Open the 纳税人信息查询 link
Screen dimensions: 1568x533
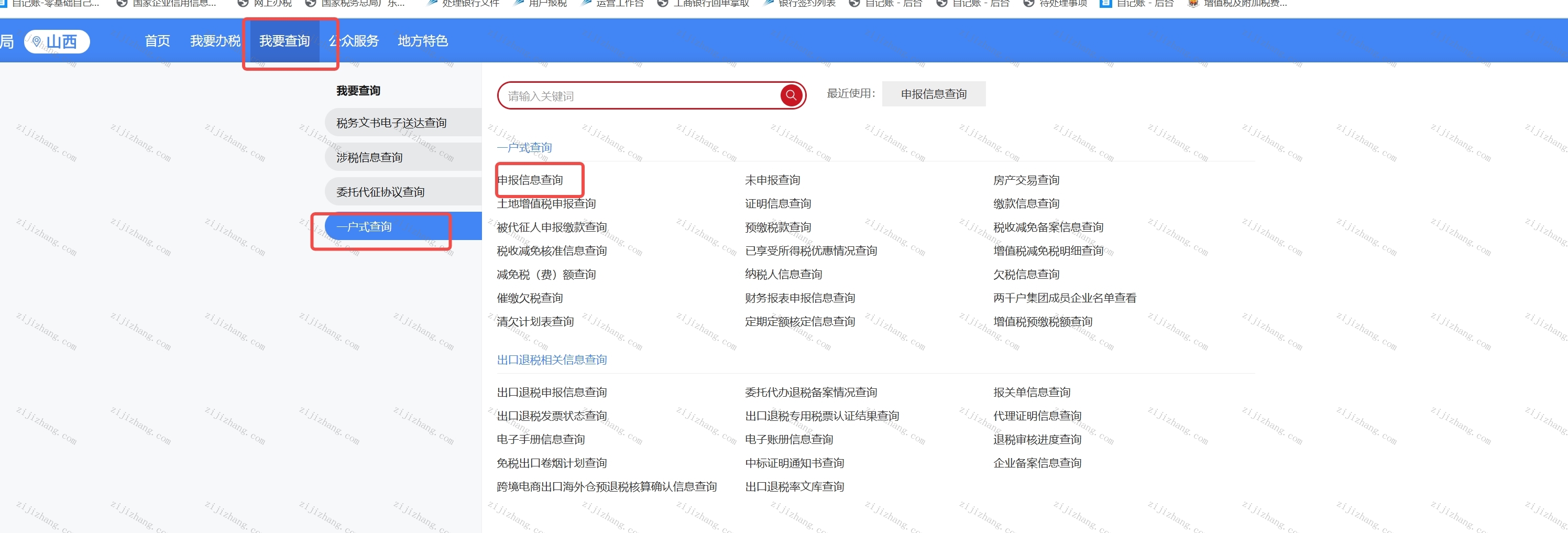pos(783,274)
